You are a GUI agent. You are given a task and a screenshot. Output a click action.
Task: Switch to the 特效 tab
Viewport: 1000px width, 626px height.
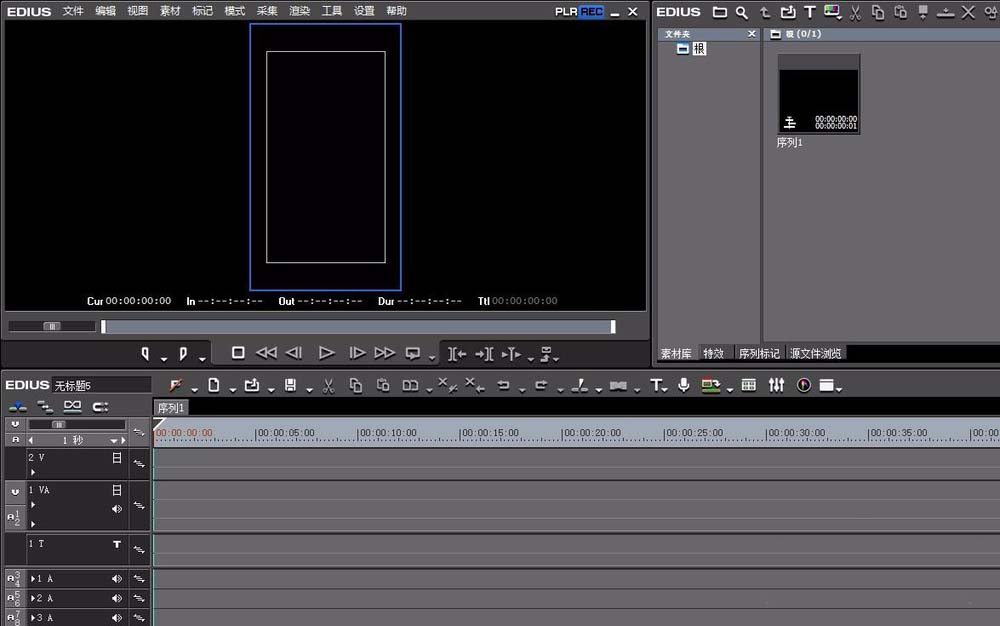tap(713, 353)
